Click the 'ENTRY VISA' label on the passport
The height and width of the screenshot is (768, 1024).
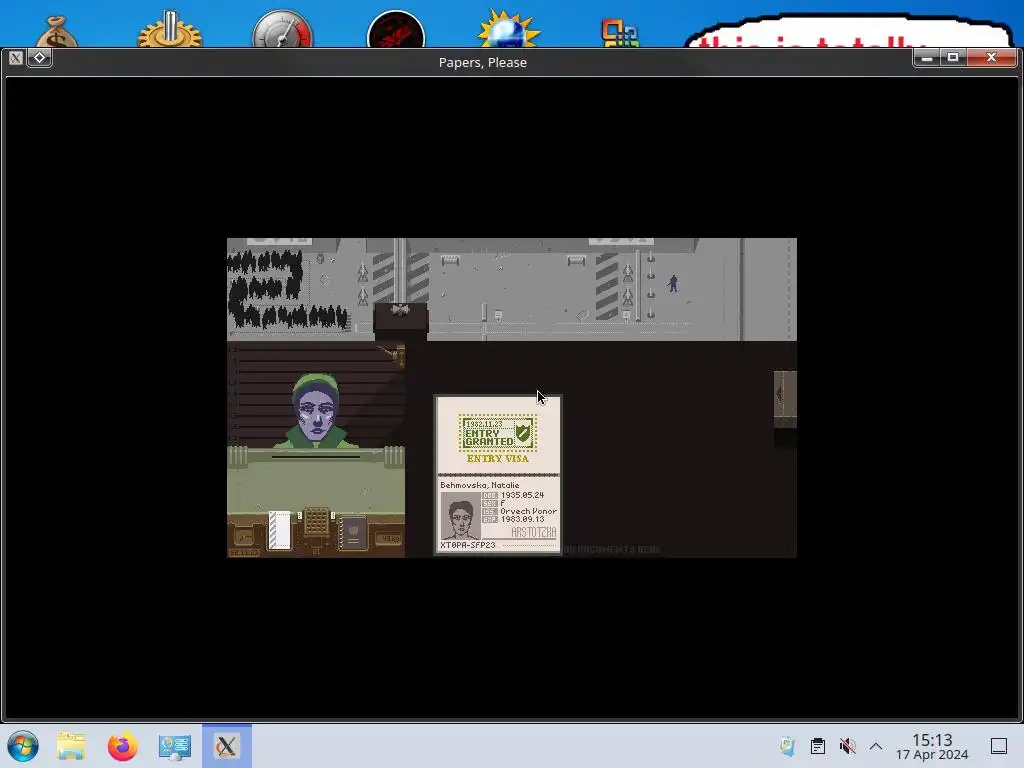click(x=498, y=458)
